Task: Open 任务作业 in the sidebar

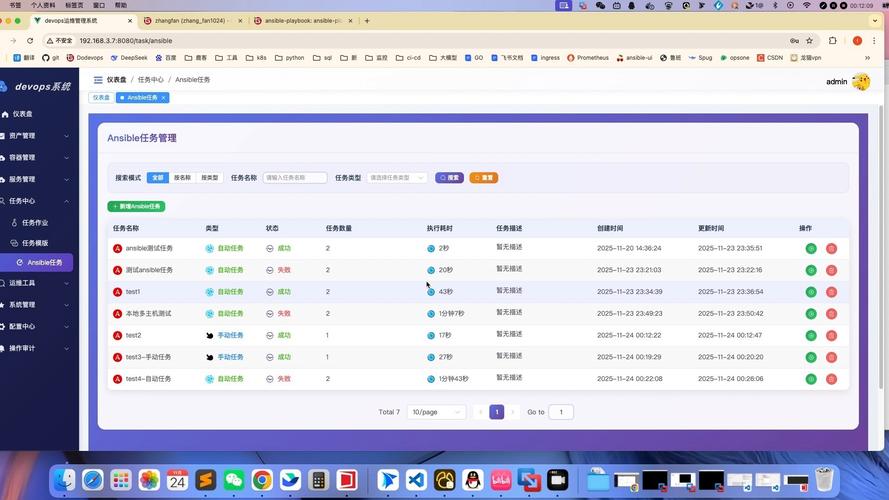Action: pos(37,223)
